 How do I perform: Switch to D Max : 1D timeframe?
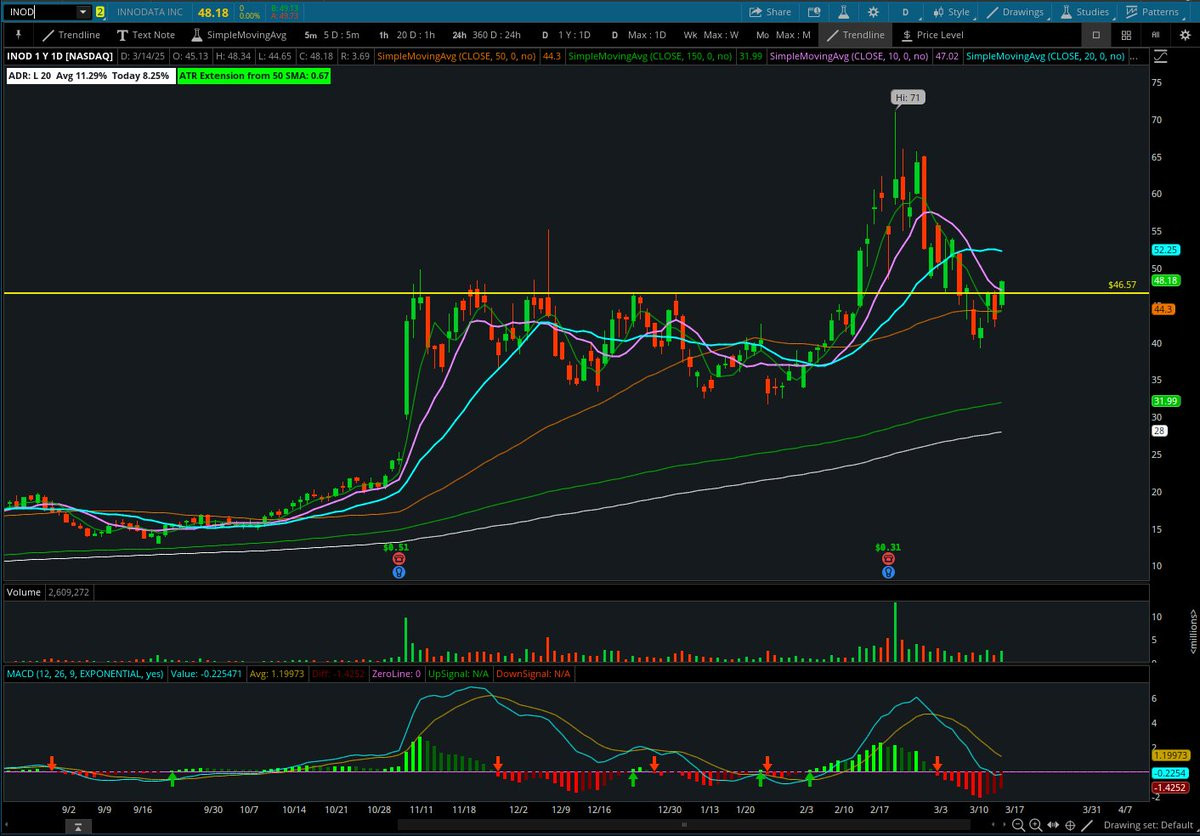639,35
